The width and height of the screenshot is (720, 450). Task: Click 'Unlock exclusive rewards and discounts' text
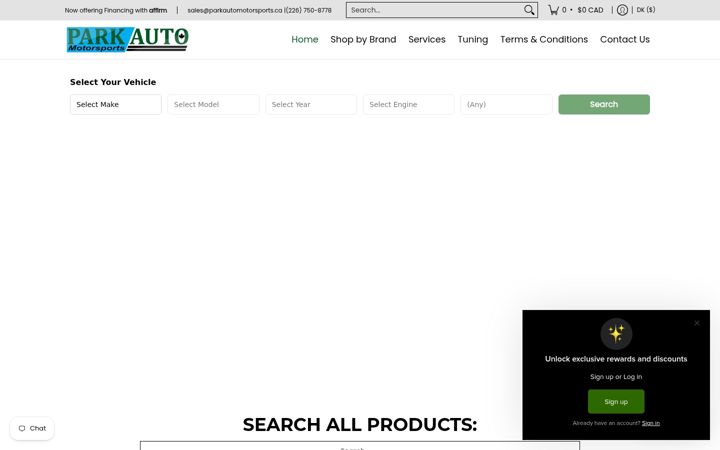pyautogui.click(x=616, y=359)
